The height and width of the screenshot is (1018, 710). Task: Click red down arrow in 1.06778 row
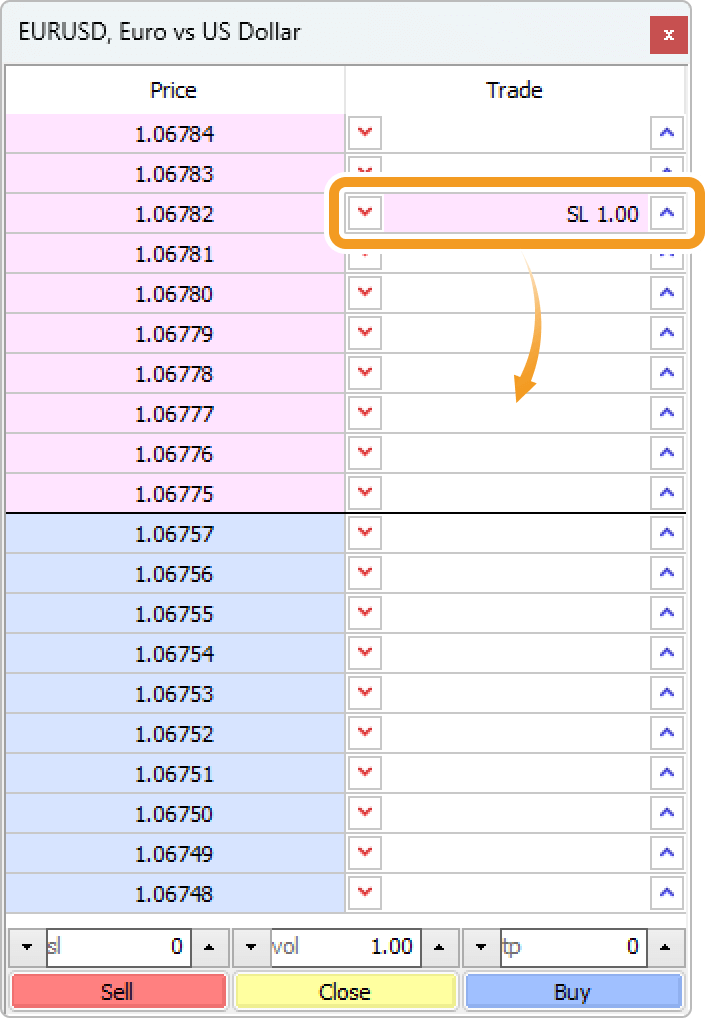[x=365, y=373]
